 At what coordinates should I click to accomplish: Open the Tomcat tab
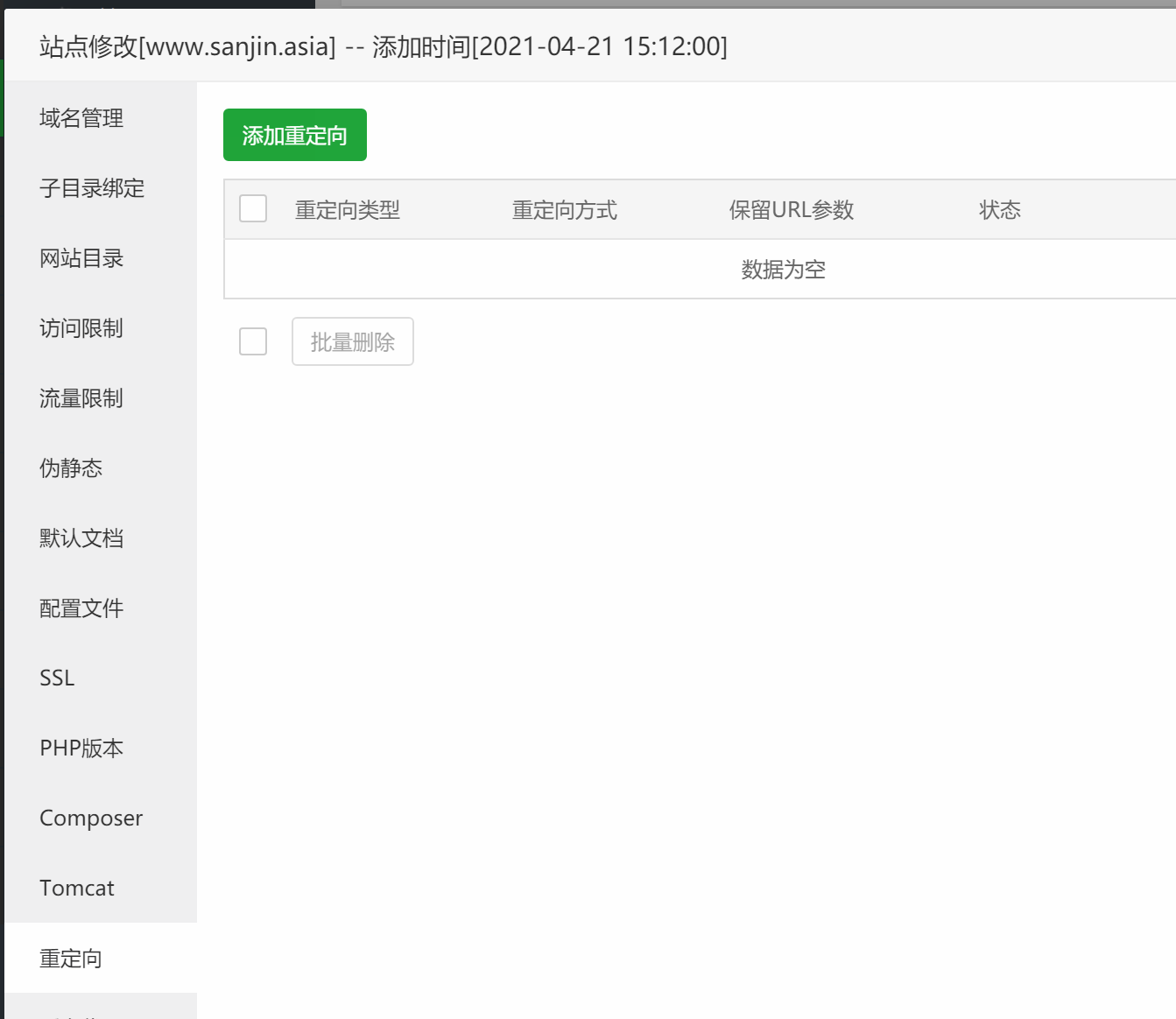(x=101, y=888)
